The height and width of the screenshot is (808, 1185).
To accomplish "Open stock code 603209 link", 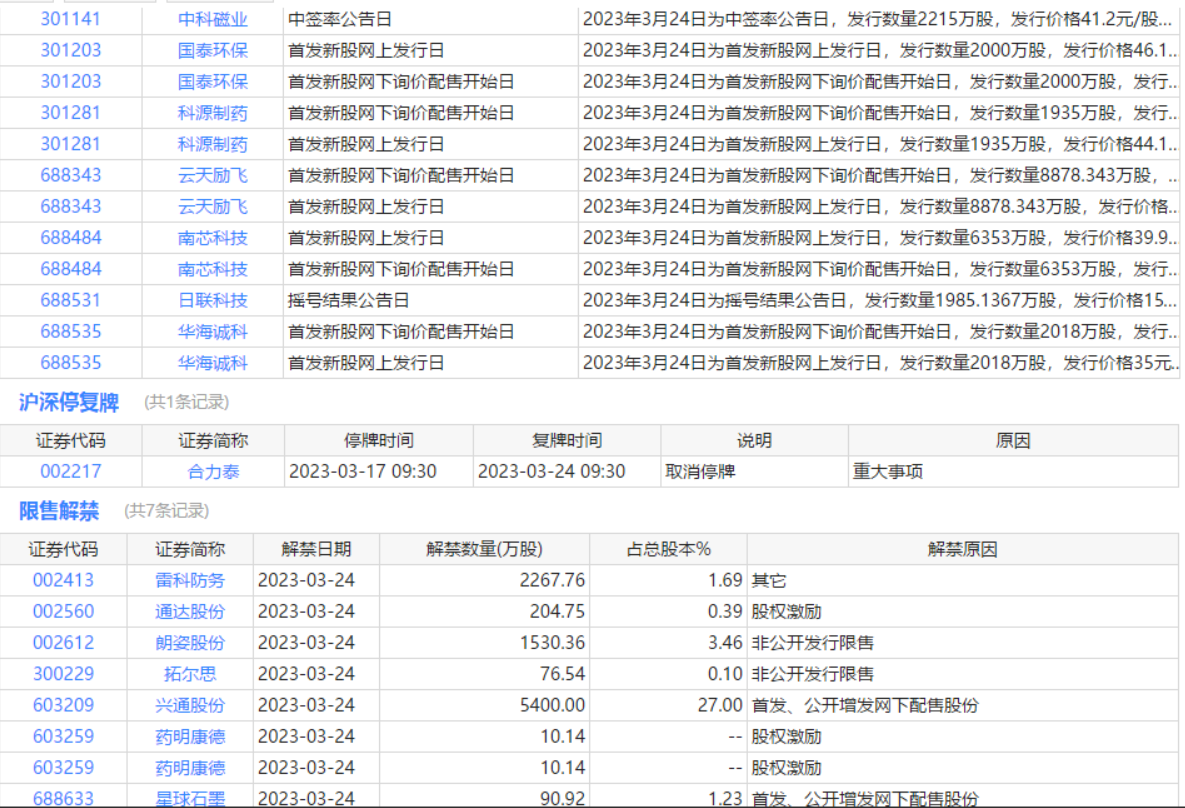I will 63,705.
